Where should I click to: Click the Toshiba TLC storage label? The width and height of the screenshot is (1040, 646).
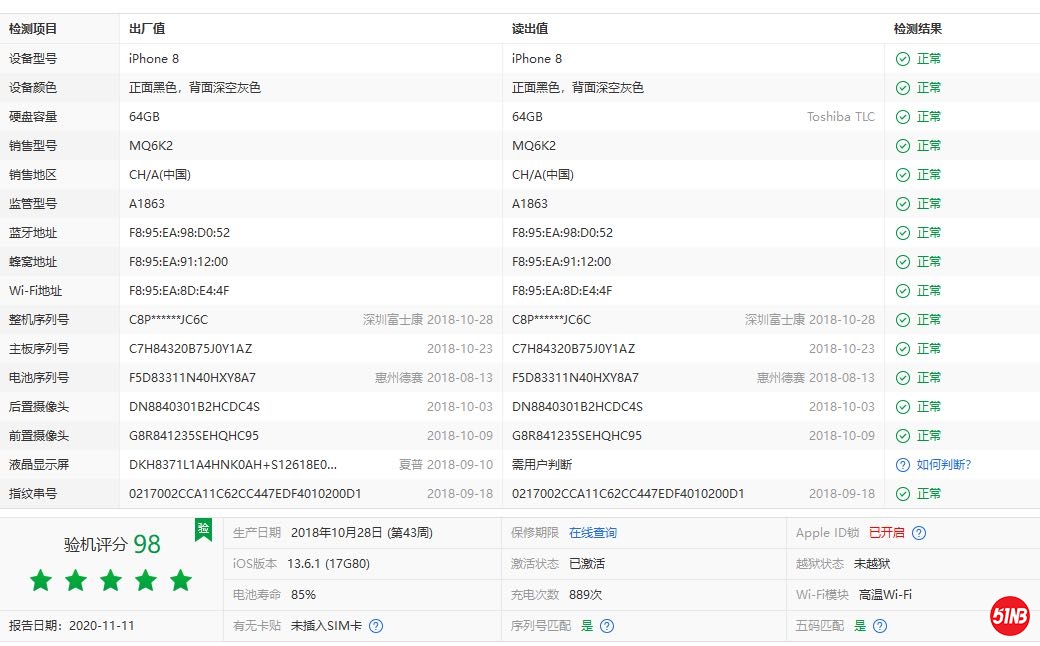(840, 117)
